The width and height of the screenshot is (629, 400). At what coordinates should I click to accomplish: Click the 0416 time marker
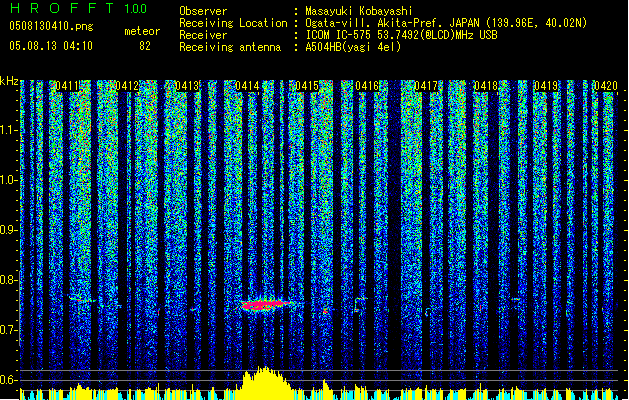pyautogui.click(x=367, y=86)
